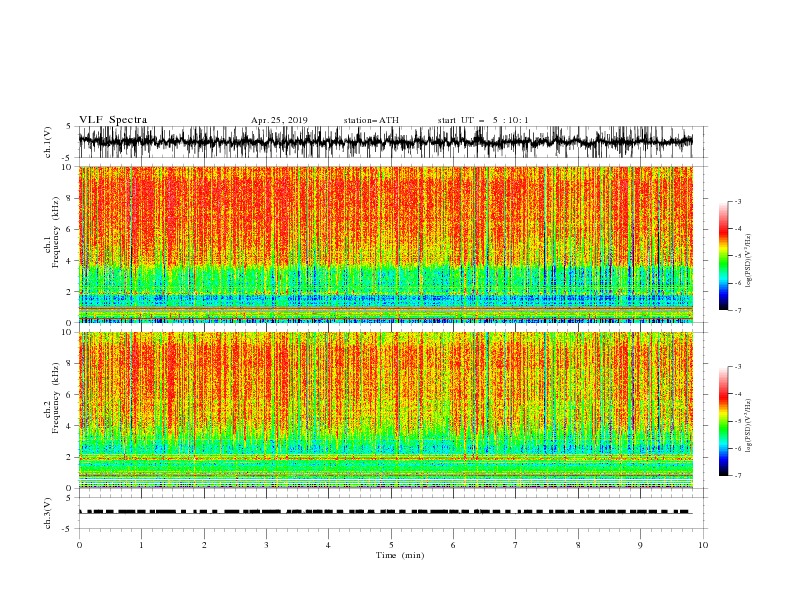Image resolution: width=792 pixels, height=612 pixels.
Task: Click the 'ch.1(V)' waveform axis label
Action: [48, 142]
